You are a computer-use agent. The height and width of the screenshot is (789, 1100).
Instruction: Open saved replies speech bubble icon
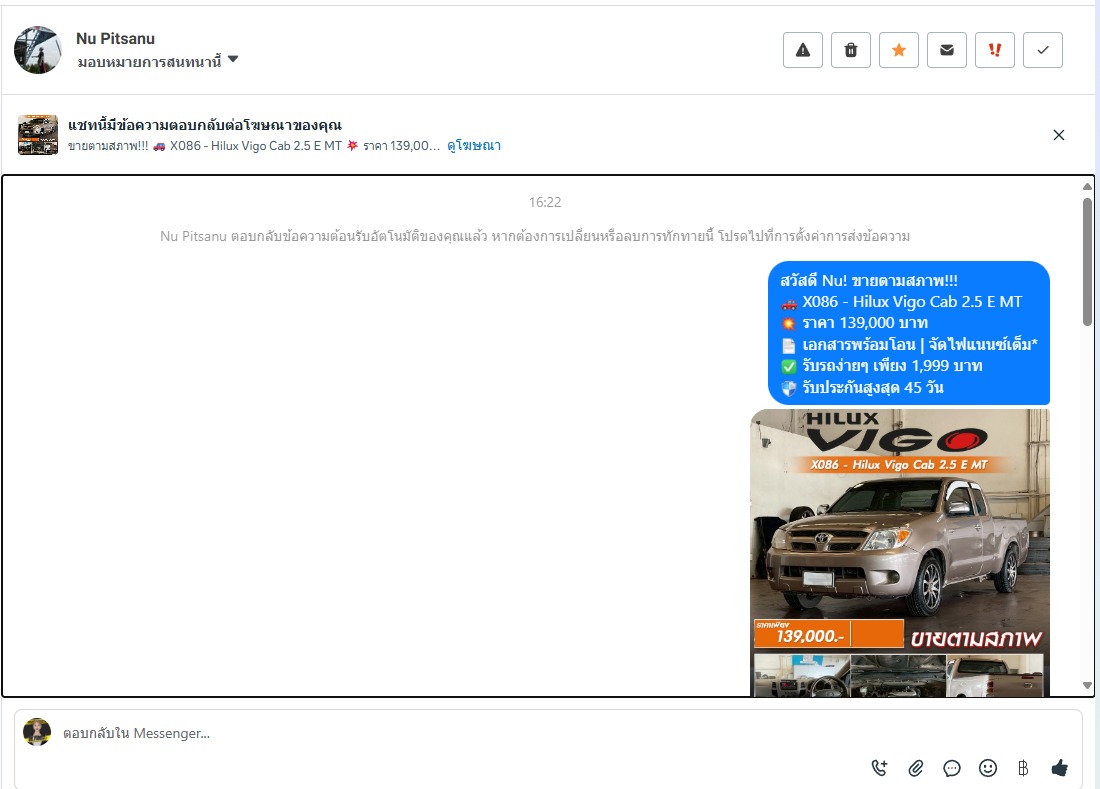pos(951,768)
